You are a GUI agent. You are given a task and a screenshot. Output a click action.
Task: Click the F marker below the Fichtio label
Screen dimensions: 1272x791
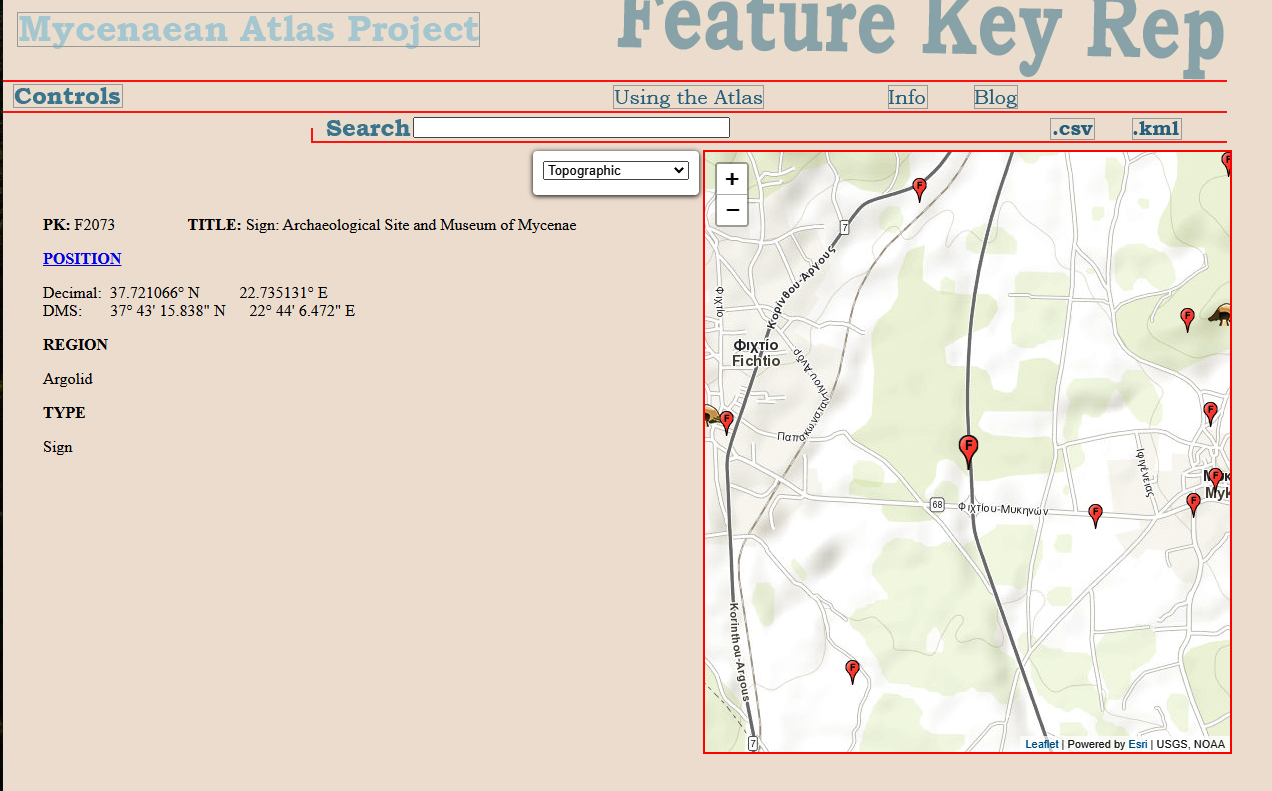coord(727,421)
